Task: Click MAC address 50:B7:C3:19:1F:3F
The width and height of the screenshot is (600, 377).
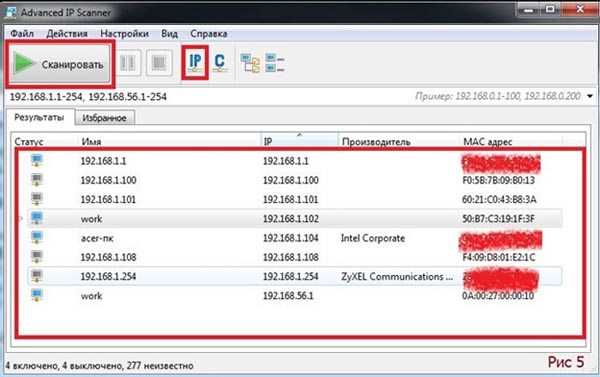Action: (x=499, y=219)
